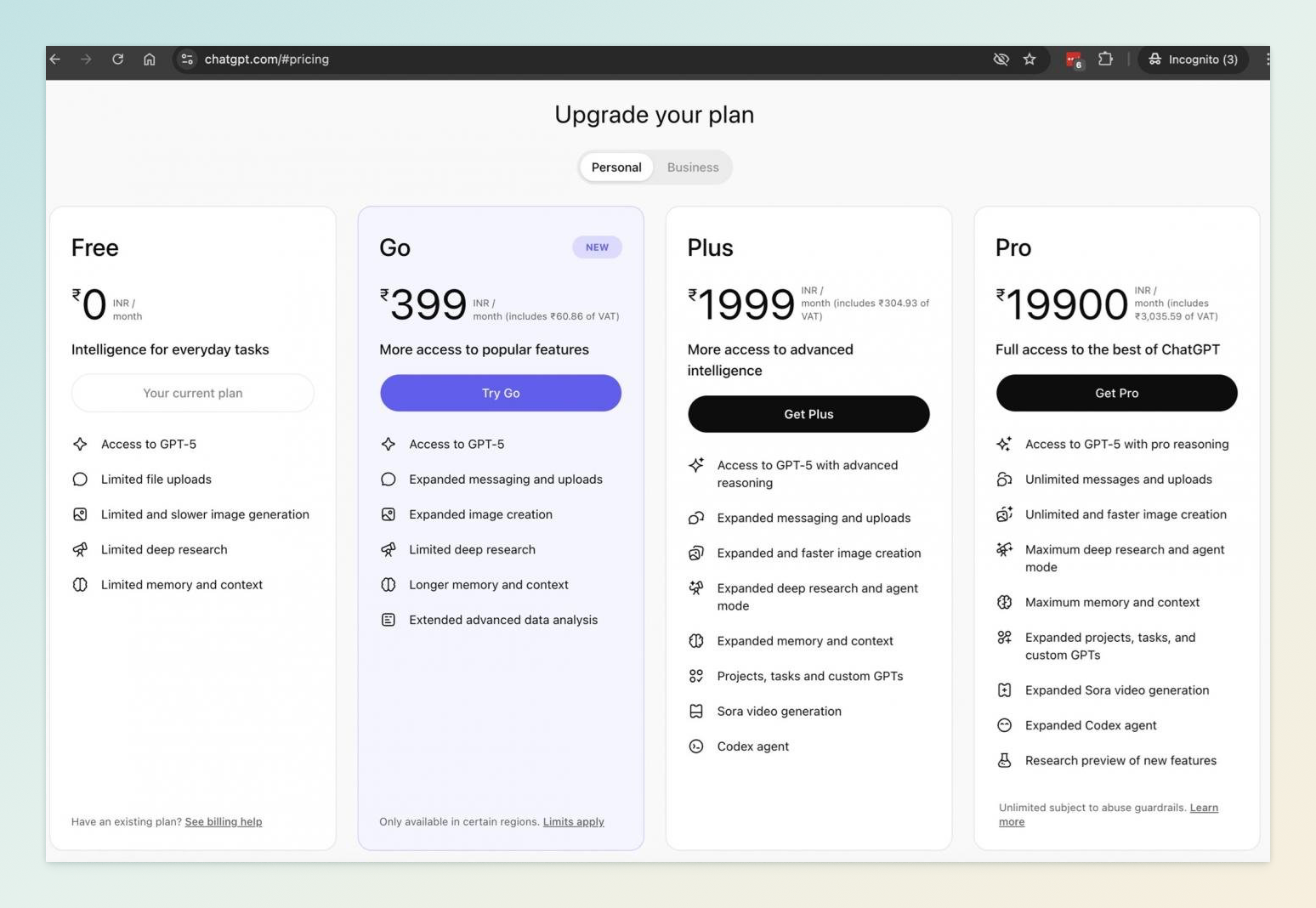This screenshot has height=908, width=1316.
Task: Click Pro plan's Unlimited image creation icon
Action: pyautogui.click(x=1004, y=514)
